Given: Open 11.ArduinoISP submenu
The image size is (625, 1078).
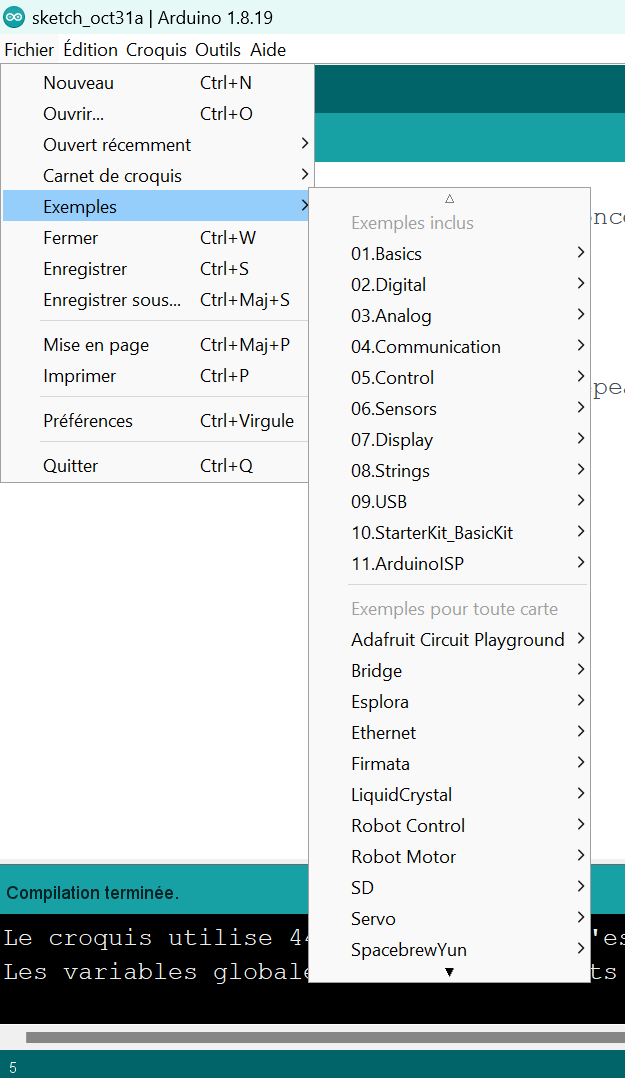Looking at the screenshot, I should click(x=450, y=563).
